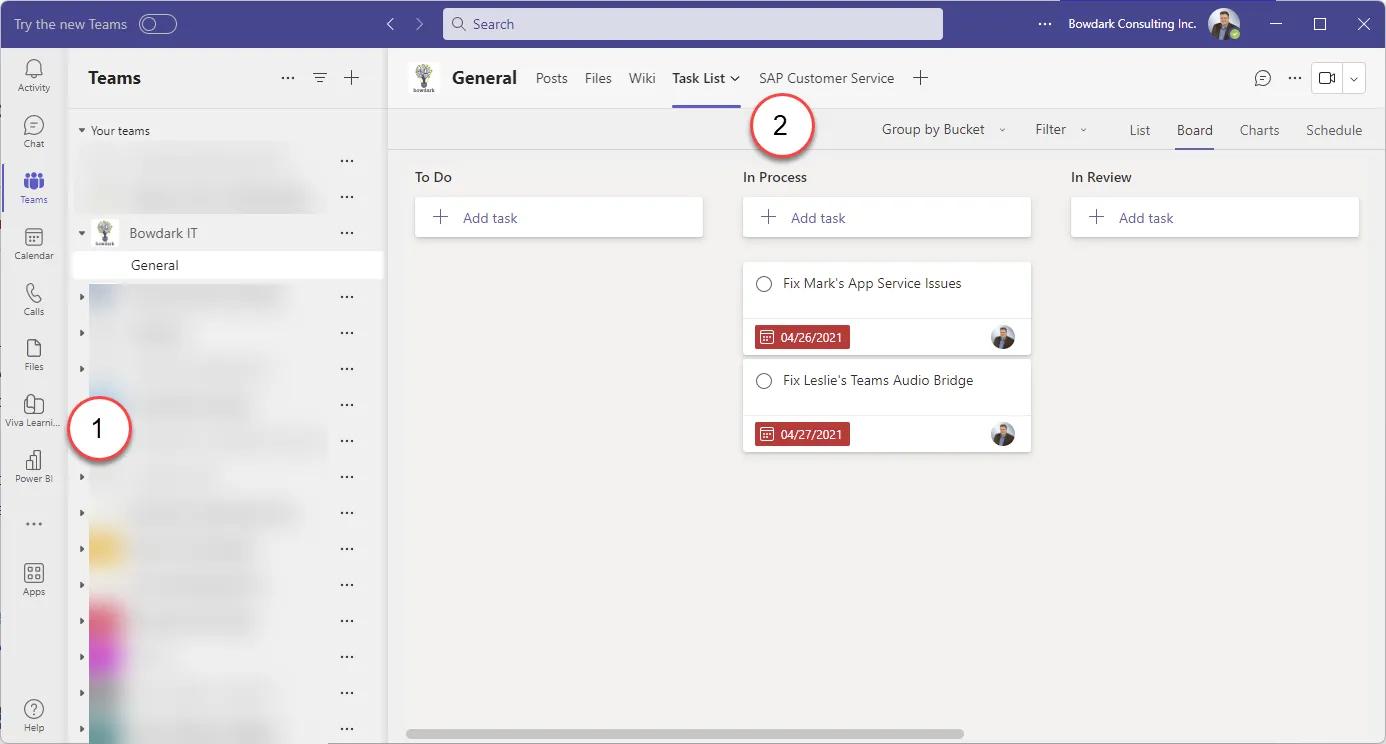Open channel more options ellipsis
The height and width of the screenshot is (744, 1386).
click(1295, 78)
